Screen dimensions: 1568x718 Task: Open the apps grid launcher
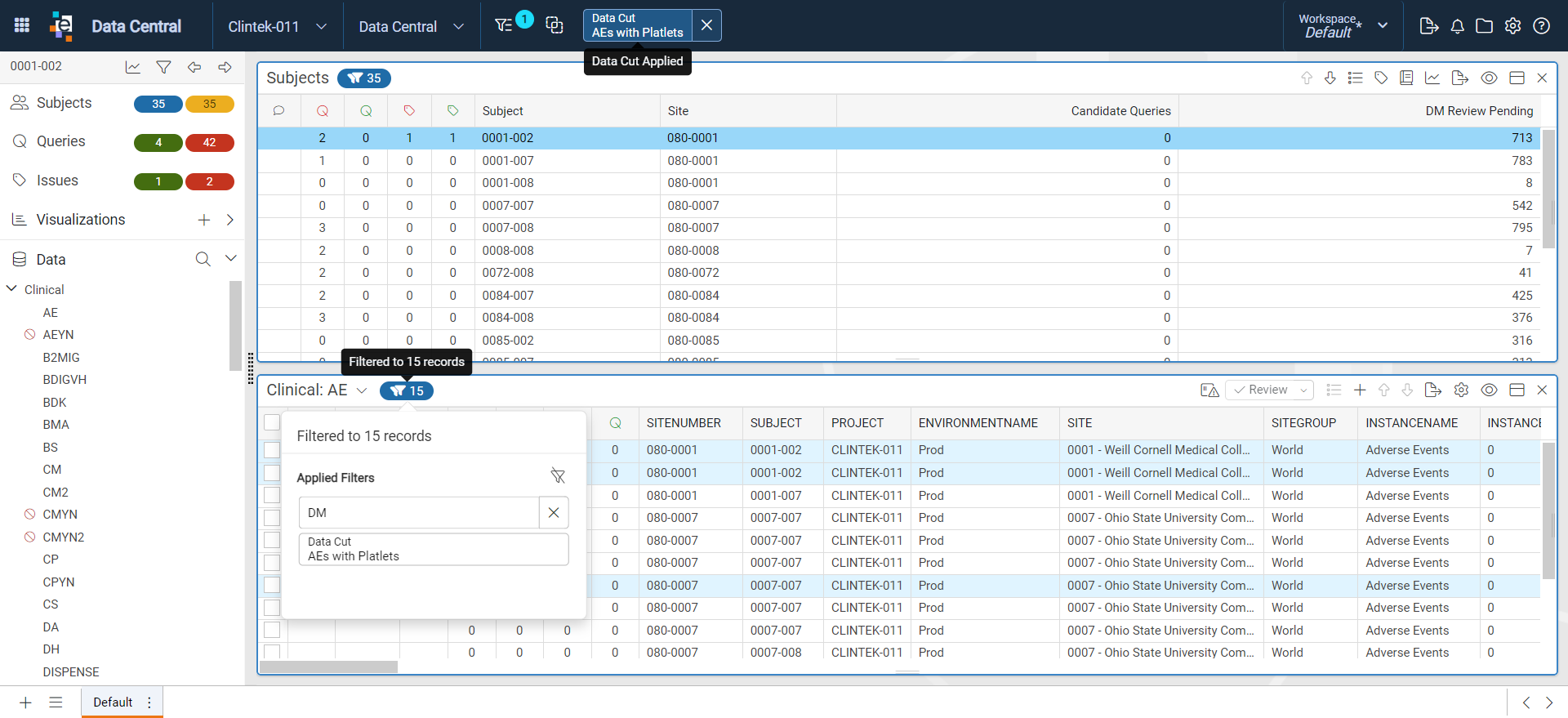click(x=22, y=25)
